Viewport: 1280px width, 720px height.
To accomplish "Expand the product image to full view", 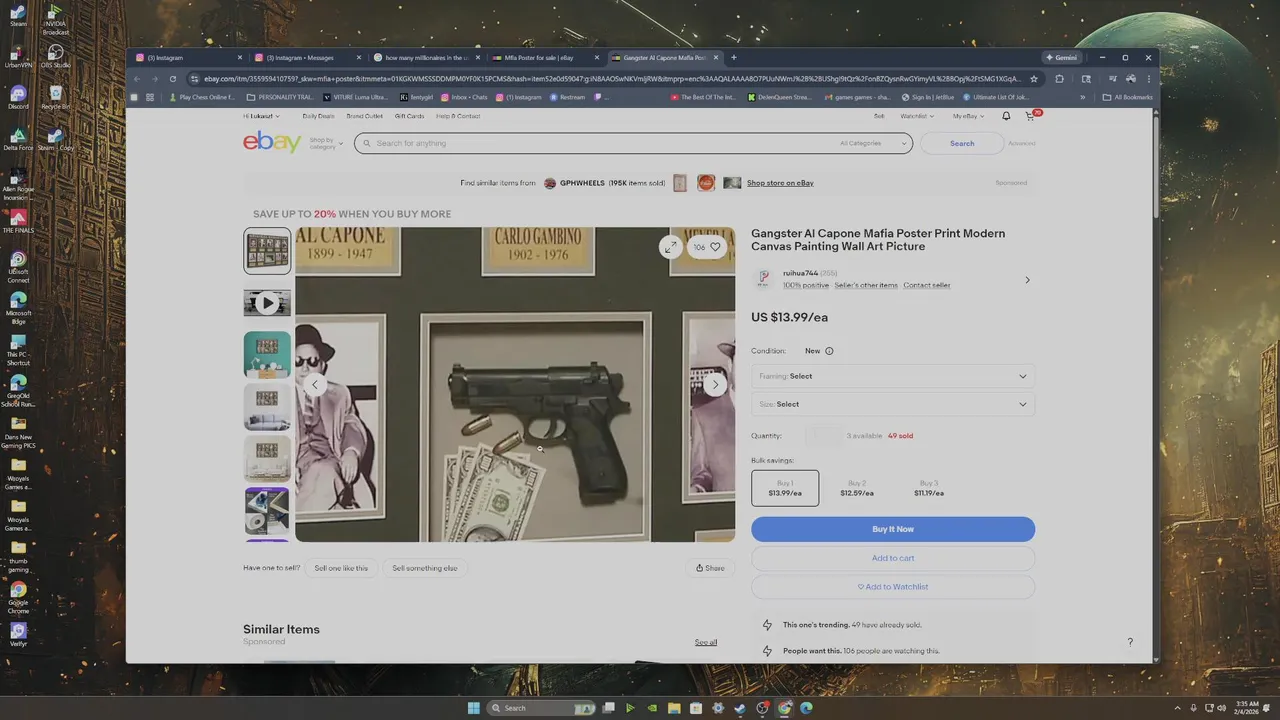I will point(670,246).
